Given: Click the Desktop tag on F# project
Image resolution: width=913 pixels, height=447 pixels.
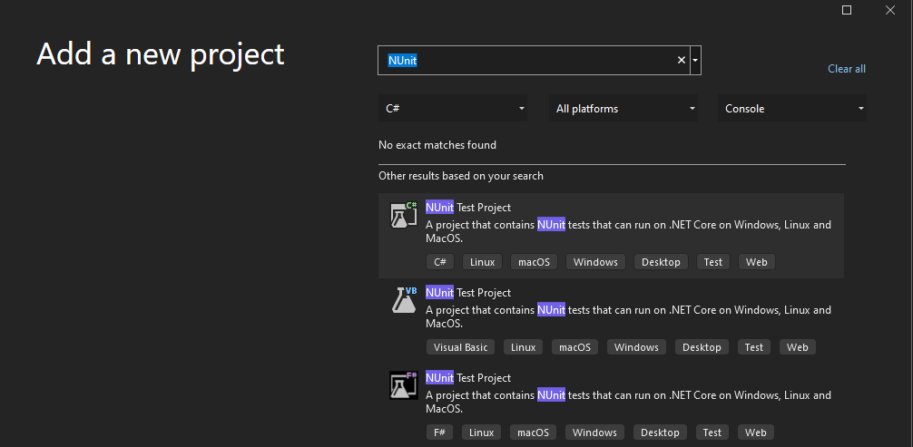Looking at the screenshot, I should (659, 432).
